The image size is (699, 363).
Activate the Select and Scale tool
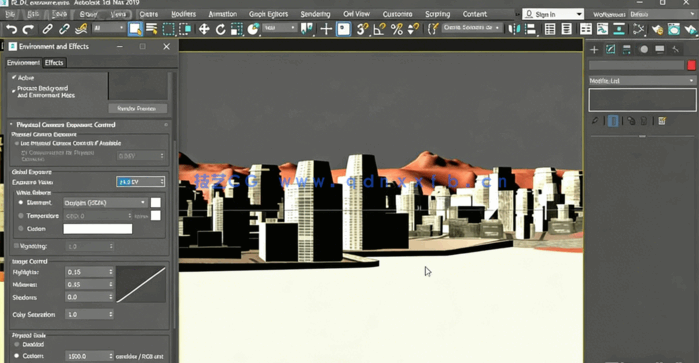pyautogui.click(x=237, y=29)
